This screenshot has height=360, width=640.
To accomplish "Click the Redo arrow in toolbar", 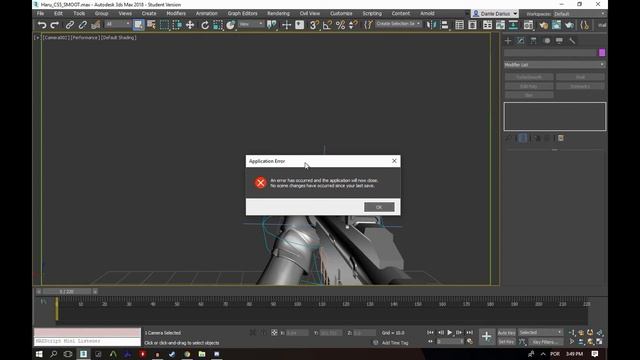I will click(x=55, y=25).
